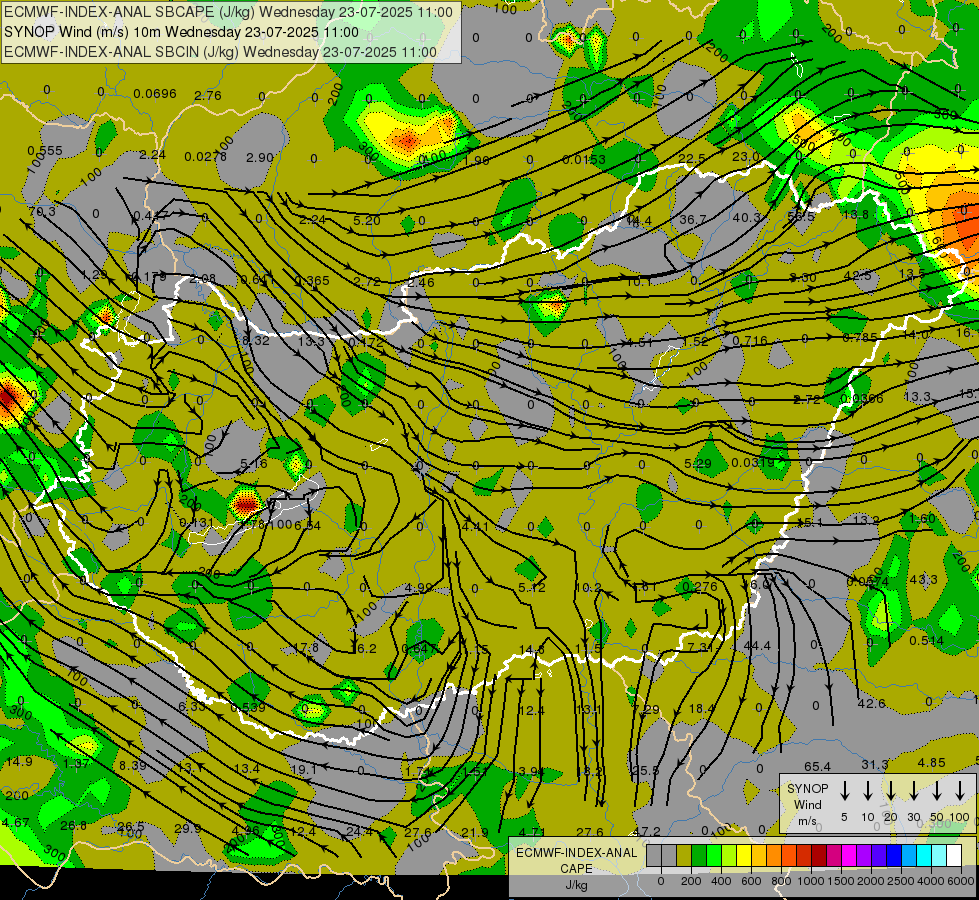The width and height of the screenshot is (979, 900).
Task: Click the 10.2 value on the map
Action: tap(588, 587)
